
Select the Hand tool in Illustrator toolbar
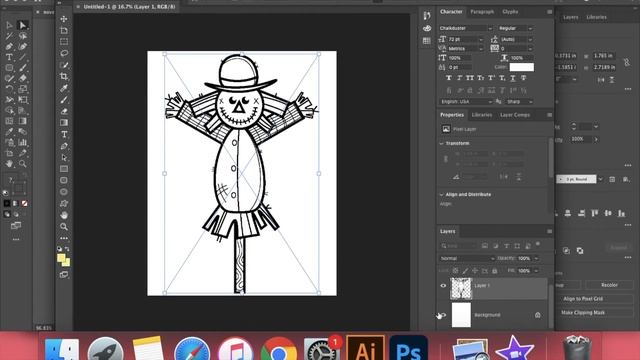pos(9,164)
